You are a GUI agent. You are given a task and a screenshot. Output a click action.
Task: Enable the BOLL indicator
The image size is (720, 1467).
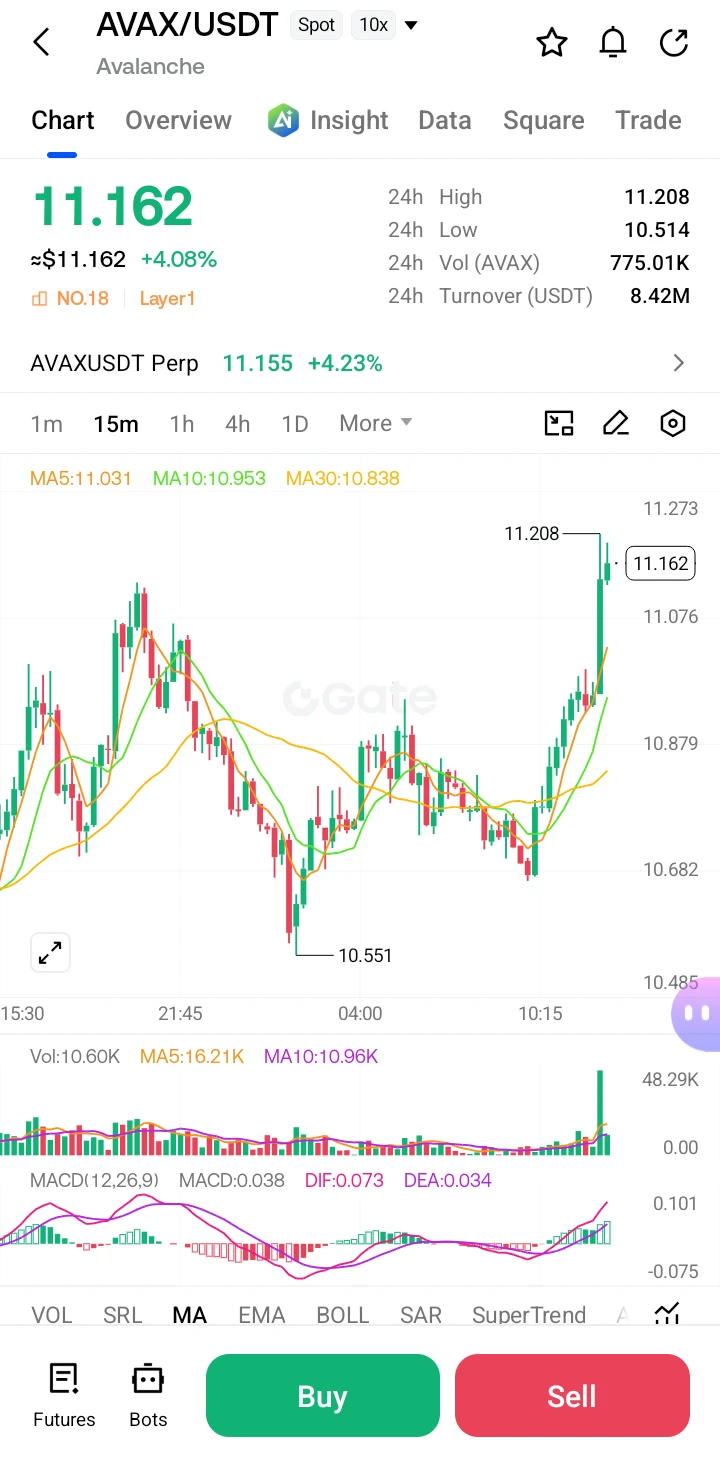point(343,1315)
